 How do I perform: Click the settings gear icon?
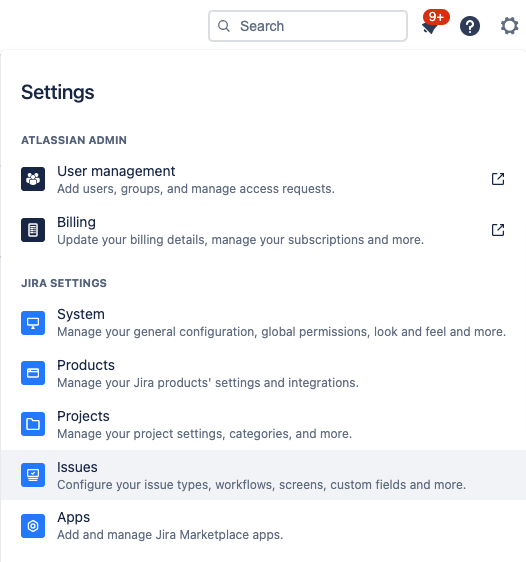(x=509, y=26)
